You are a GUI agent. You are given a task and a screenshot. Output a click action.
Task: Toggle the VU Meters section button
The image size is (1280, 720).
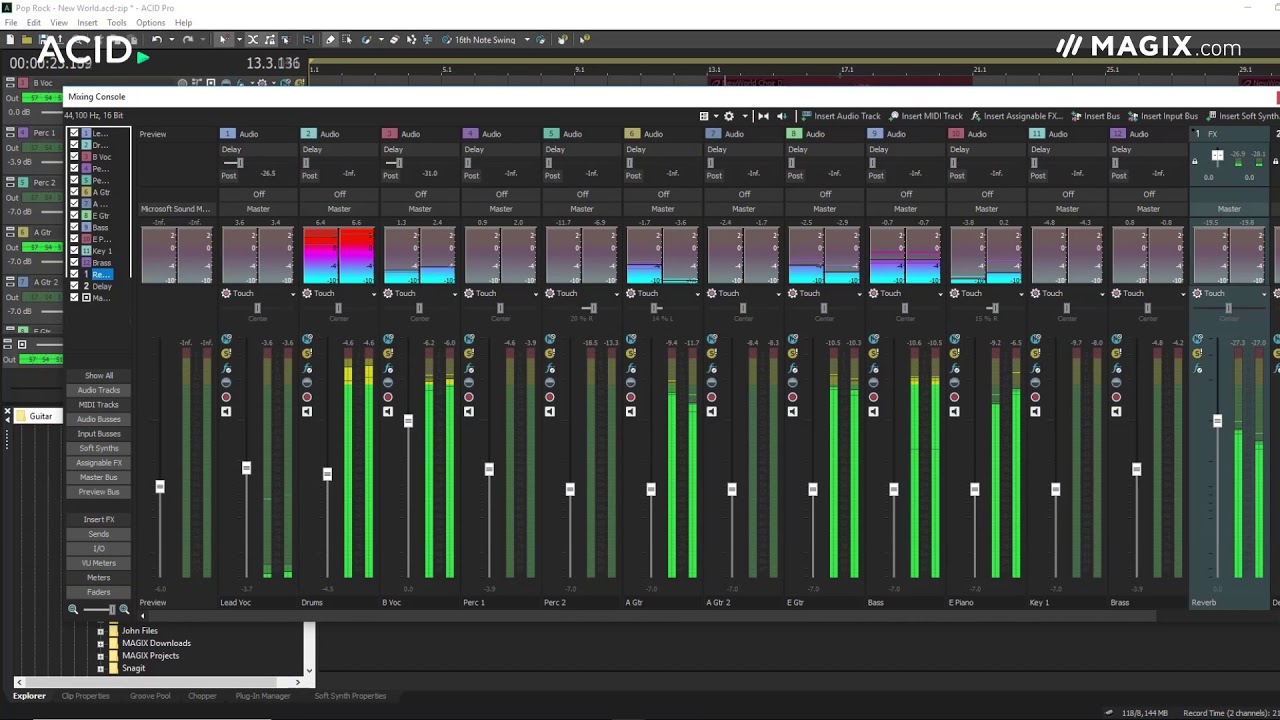point(99,563)
